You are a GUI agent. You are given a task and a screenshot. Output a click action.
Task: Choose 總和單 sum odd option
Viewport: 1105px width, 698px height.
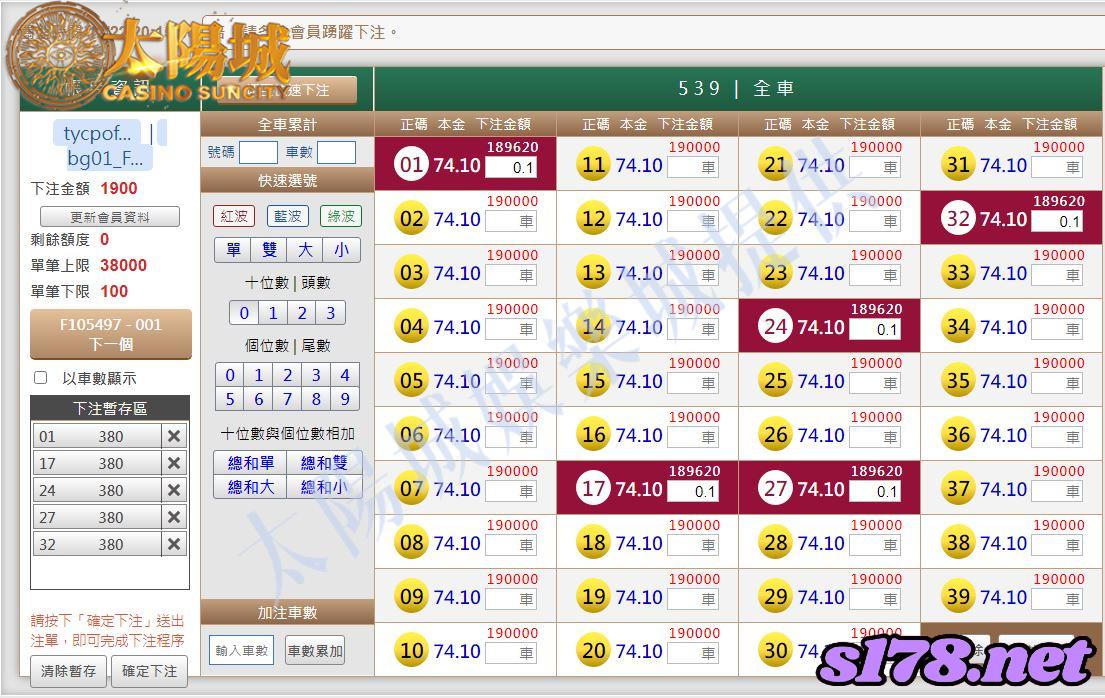click(x=250, y=463)
